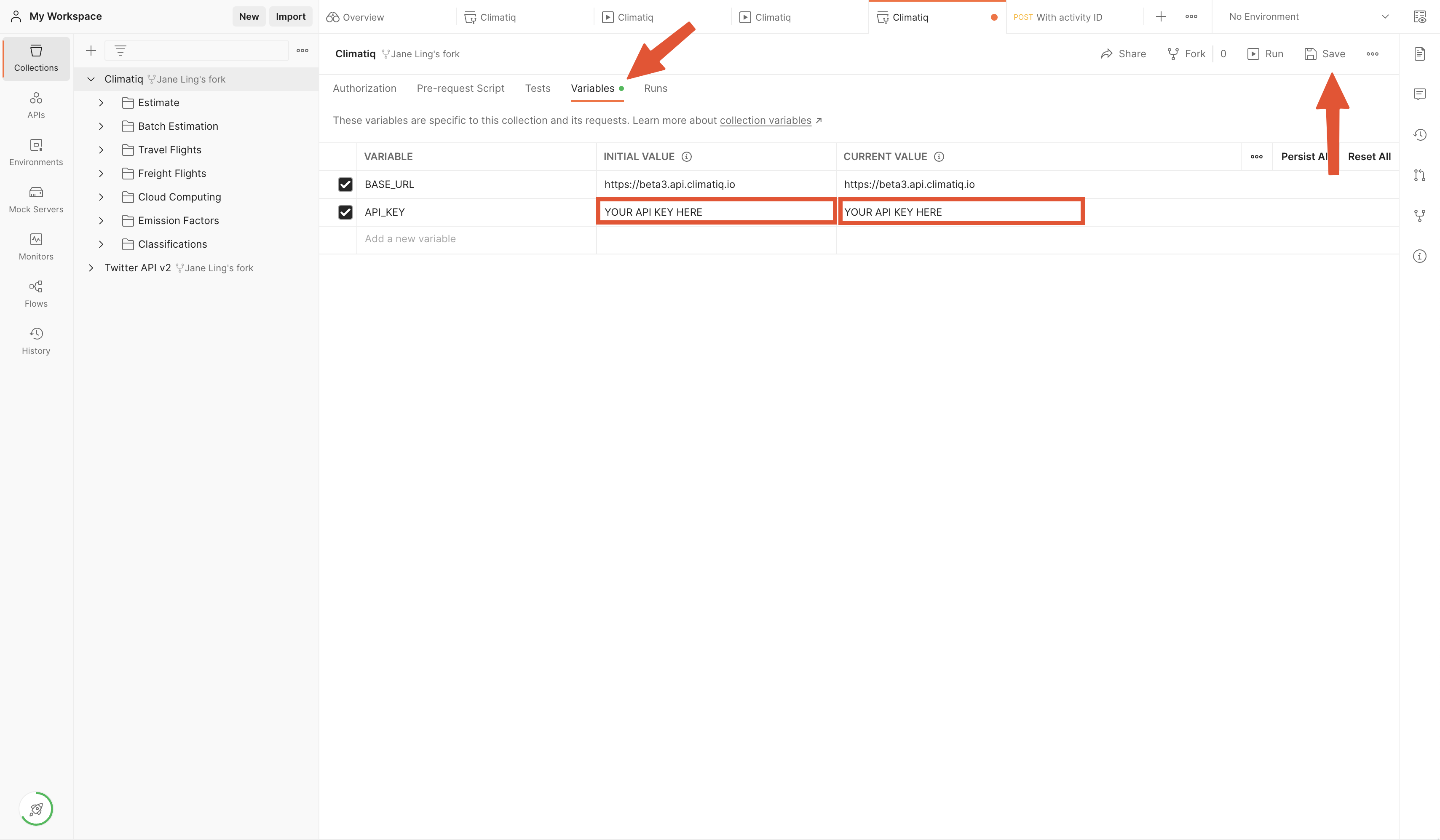The image size is (1440, 840).
Task: Click the collection variables learn more link
Action: click(766, 120)
